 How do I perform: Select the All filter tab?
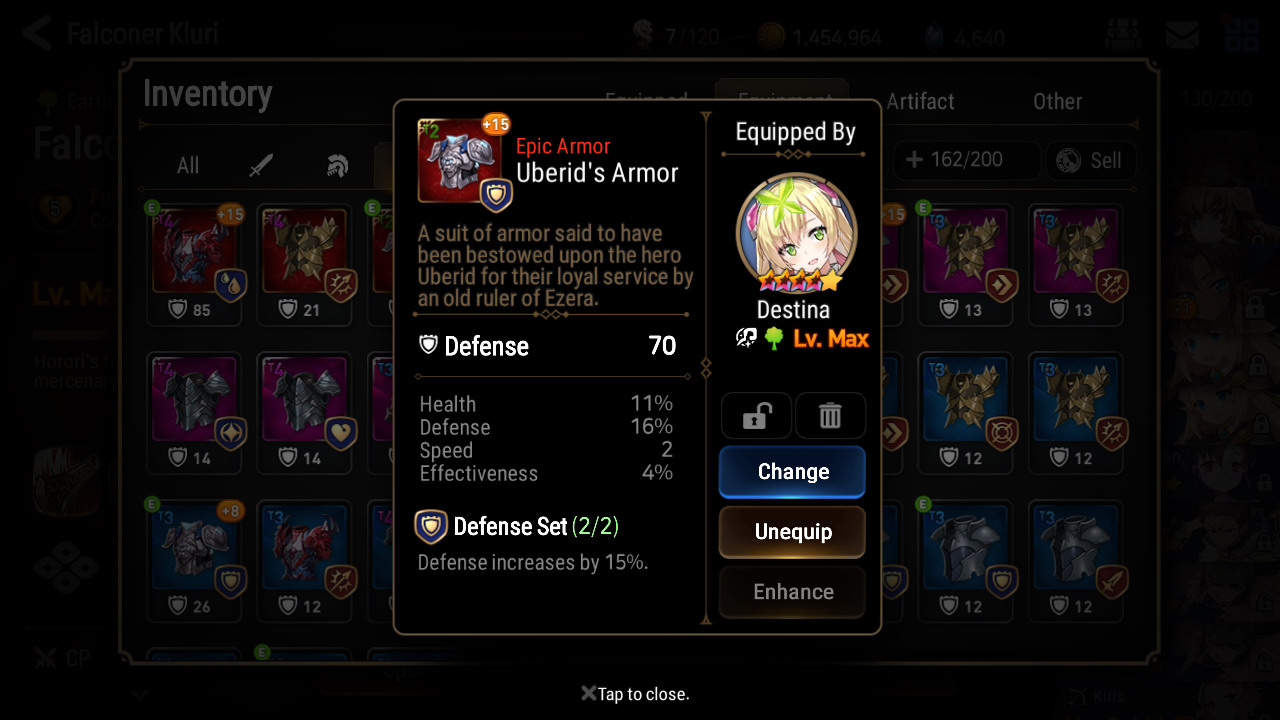click(188, 165)
